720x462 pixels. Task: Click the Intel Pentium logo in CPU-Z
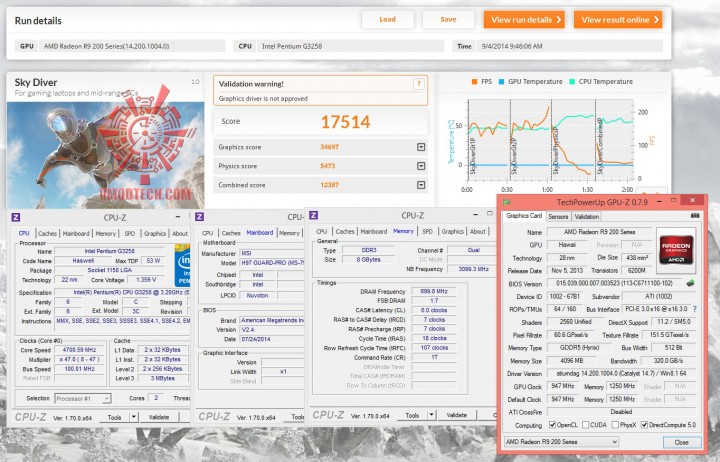[183, 265]
